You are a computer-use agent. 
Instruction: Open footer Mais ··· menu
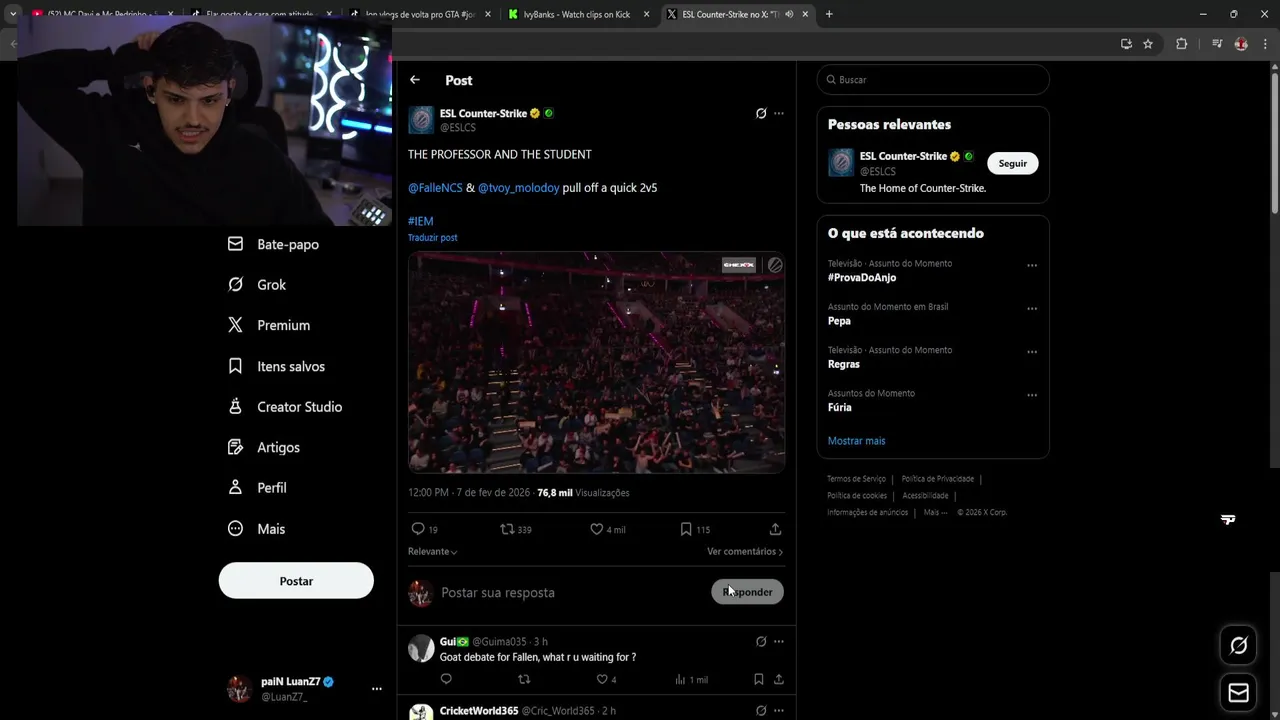click(x=935, y=512)
